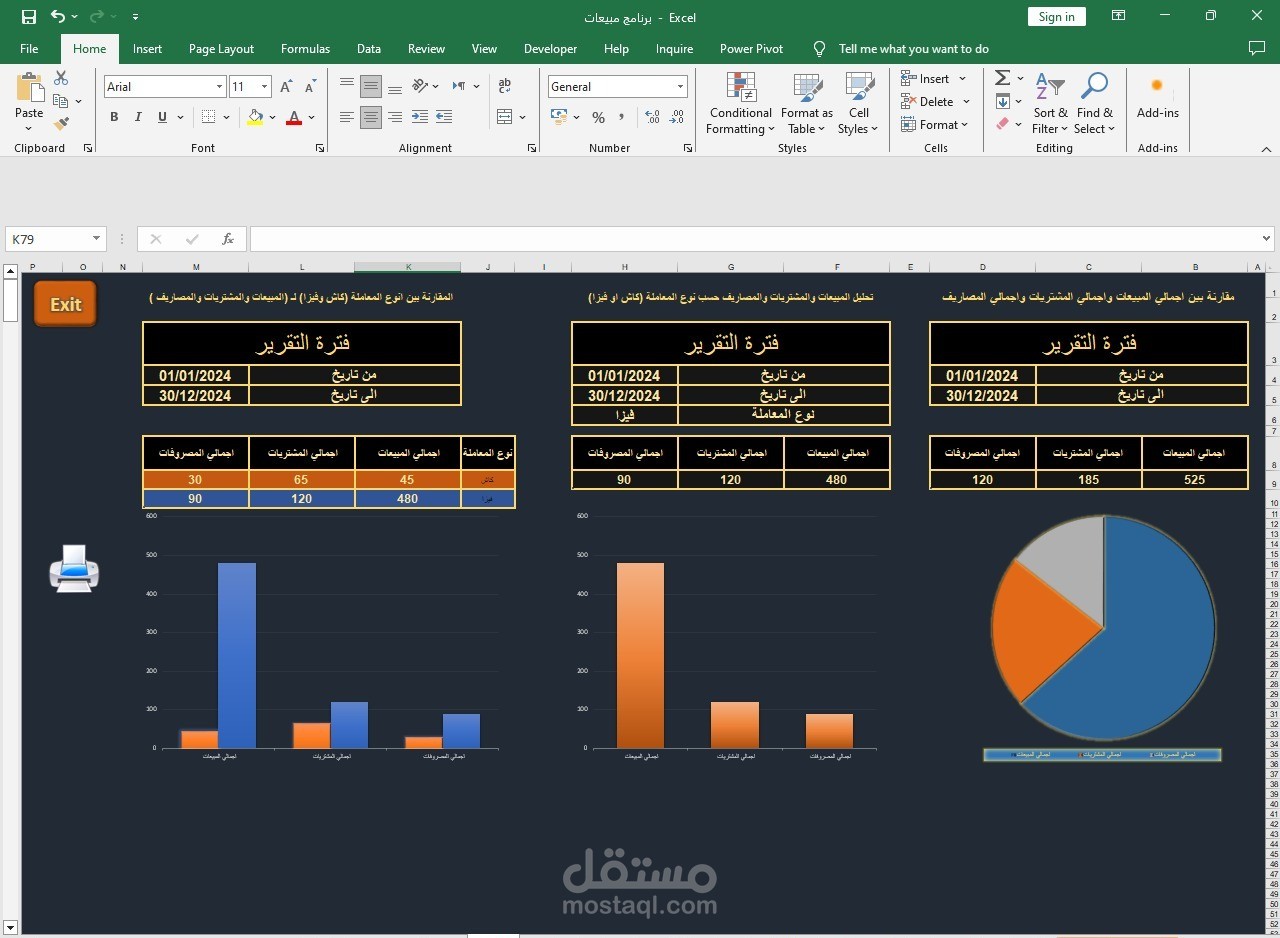Toggle underline formatting

pyautogui.click(x=160, y=117)
